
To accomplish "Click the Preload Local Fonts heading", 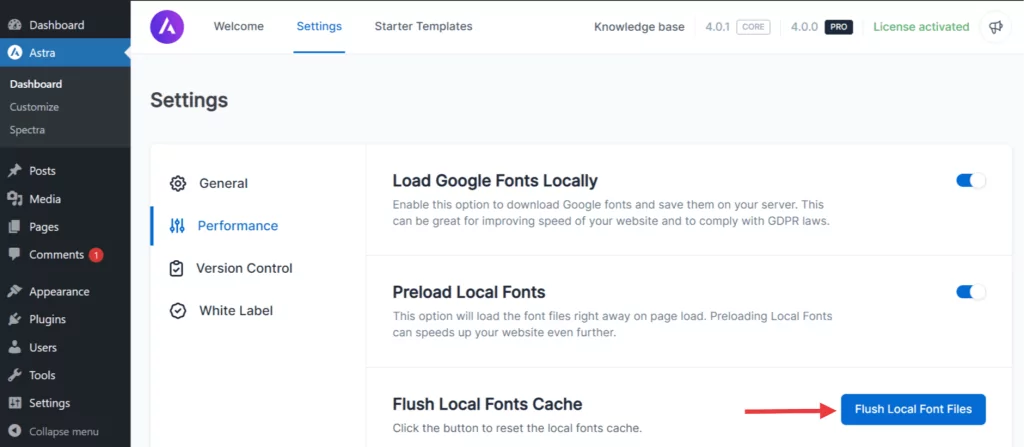I will click(x=469, y=291).
